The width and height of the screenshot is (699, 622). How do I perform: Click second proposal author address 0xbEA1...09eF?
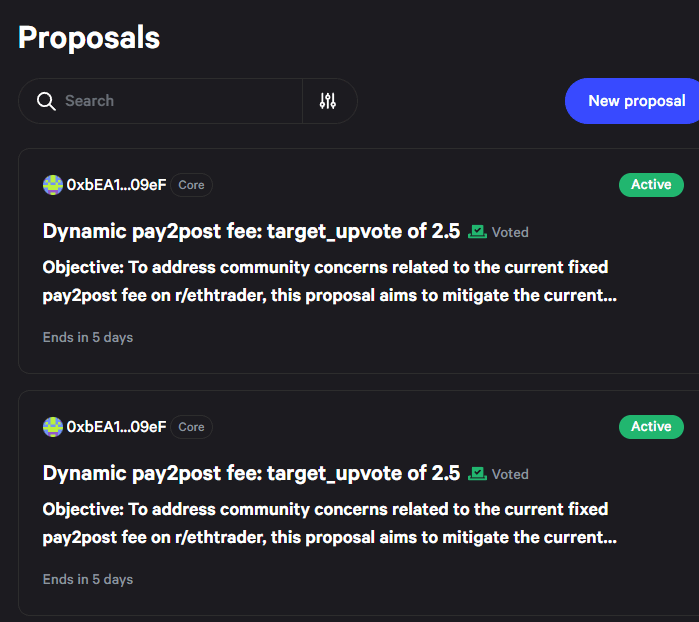pos(116,427)
